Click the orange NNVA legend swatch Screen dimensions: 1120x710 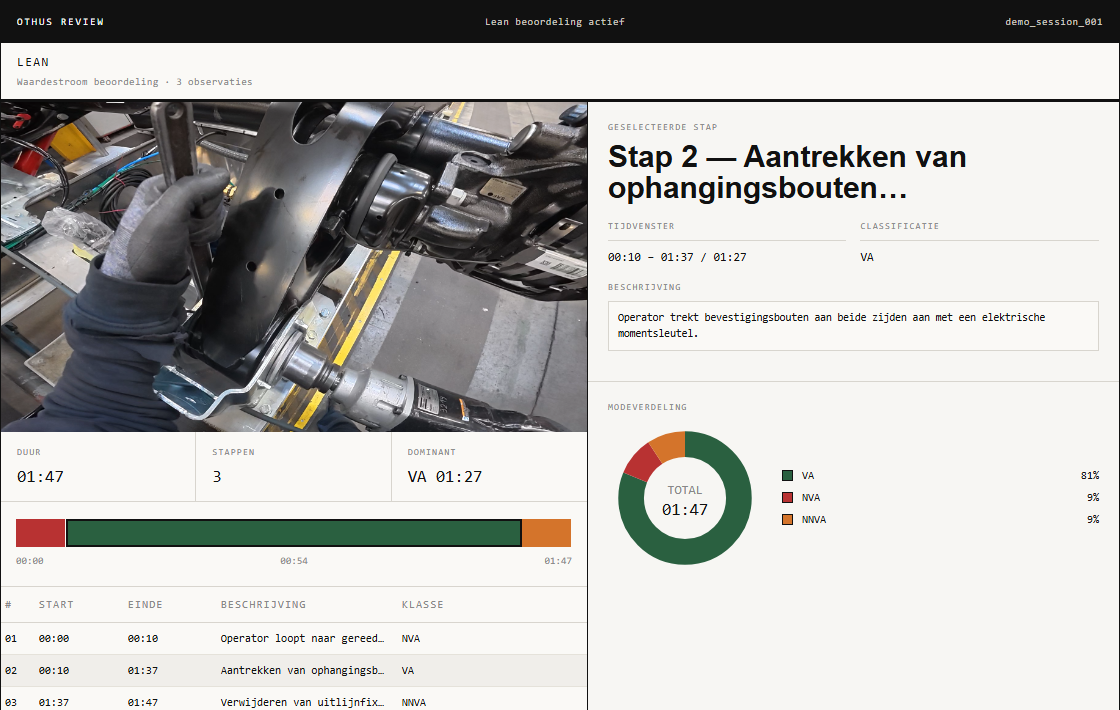[x=787, y=519]
